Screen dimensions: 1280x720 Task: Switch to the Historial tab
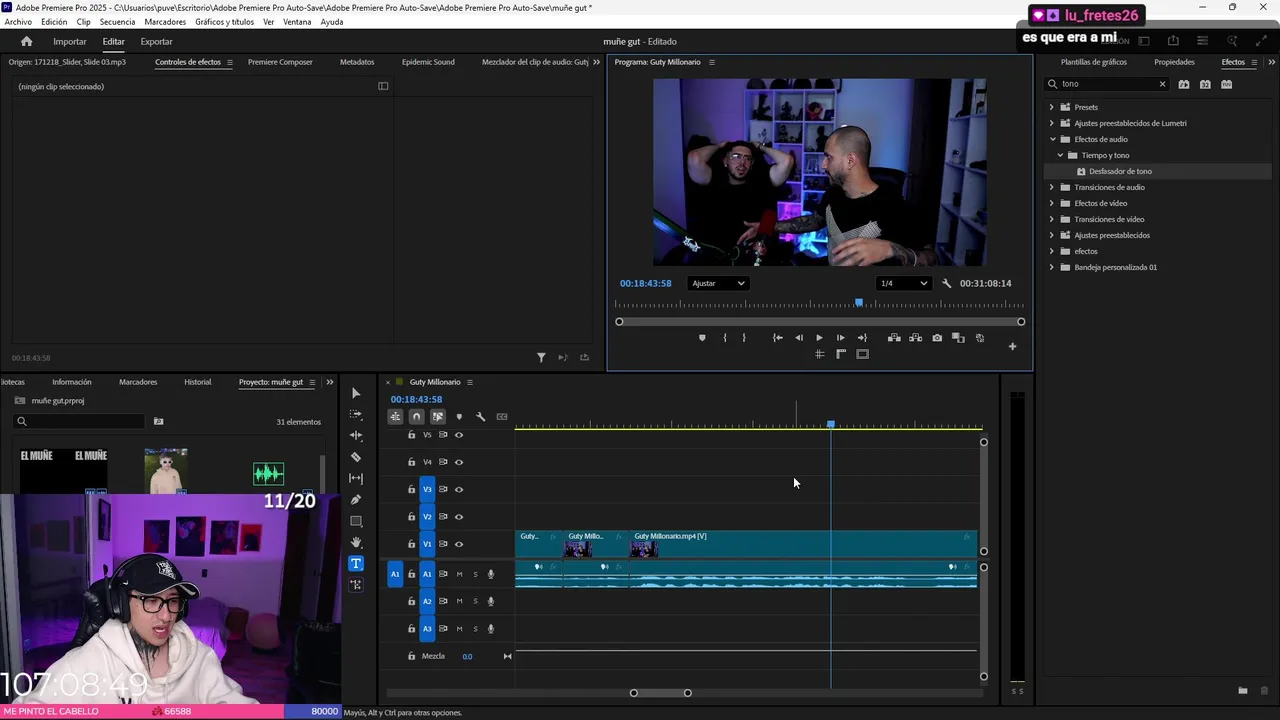point(198,382)
